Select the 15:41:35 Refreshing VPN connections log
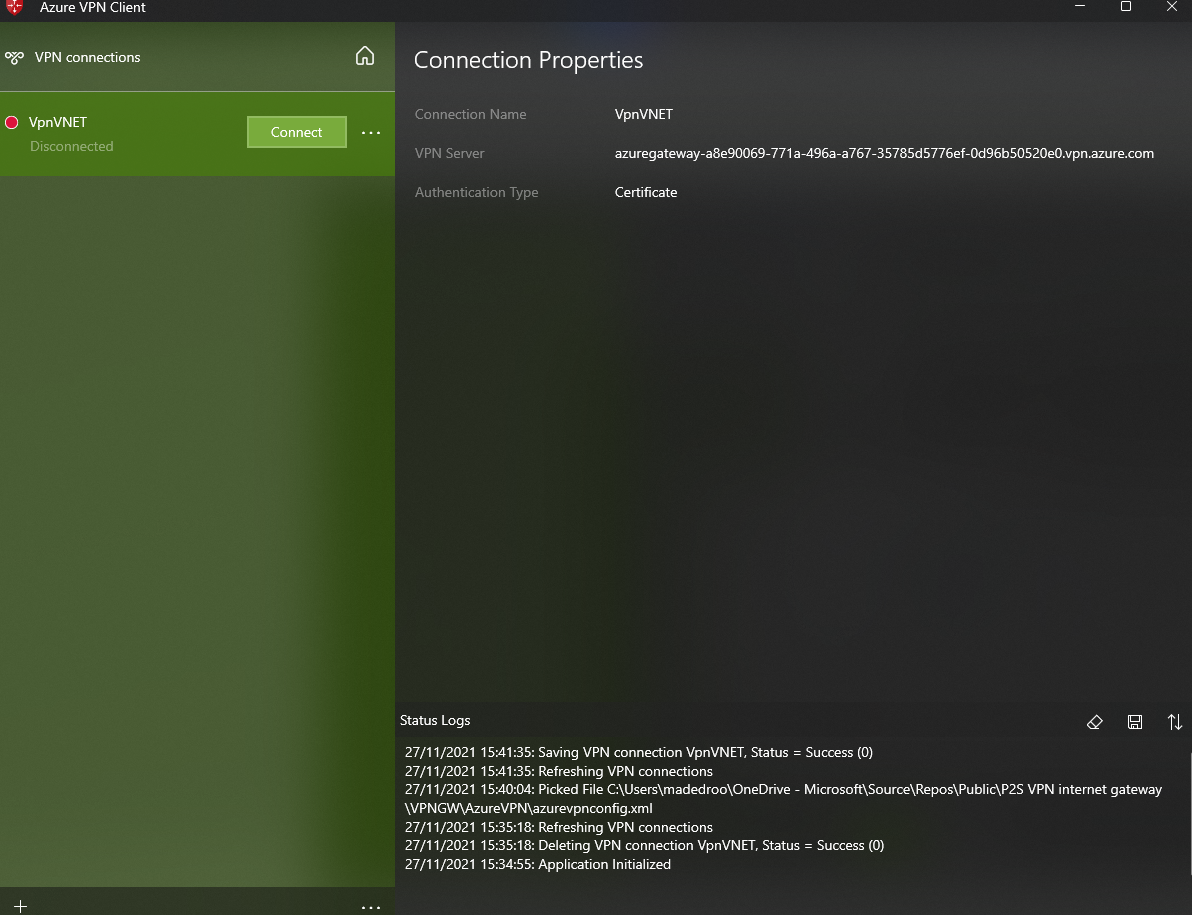This screenshot has height=915, width=1192. tap(559, 771)
